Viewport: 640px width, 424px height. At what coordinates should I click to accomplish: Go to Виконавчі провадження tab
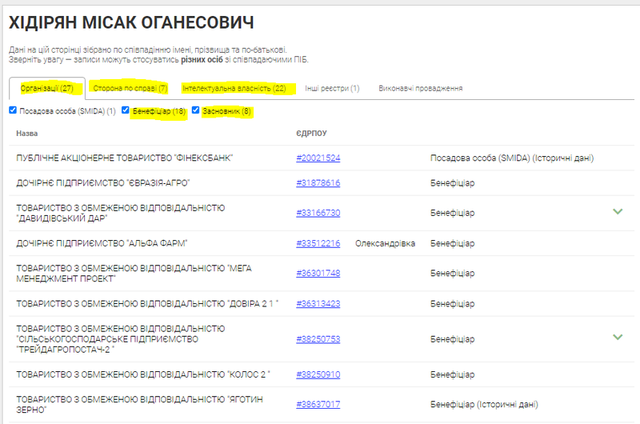[x=420, y=88]
